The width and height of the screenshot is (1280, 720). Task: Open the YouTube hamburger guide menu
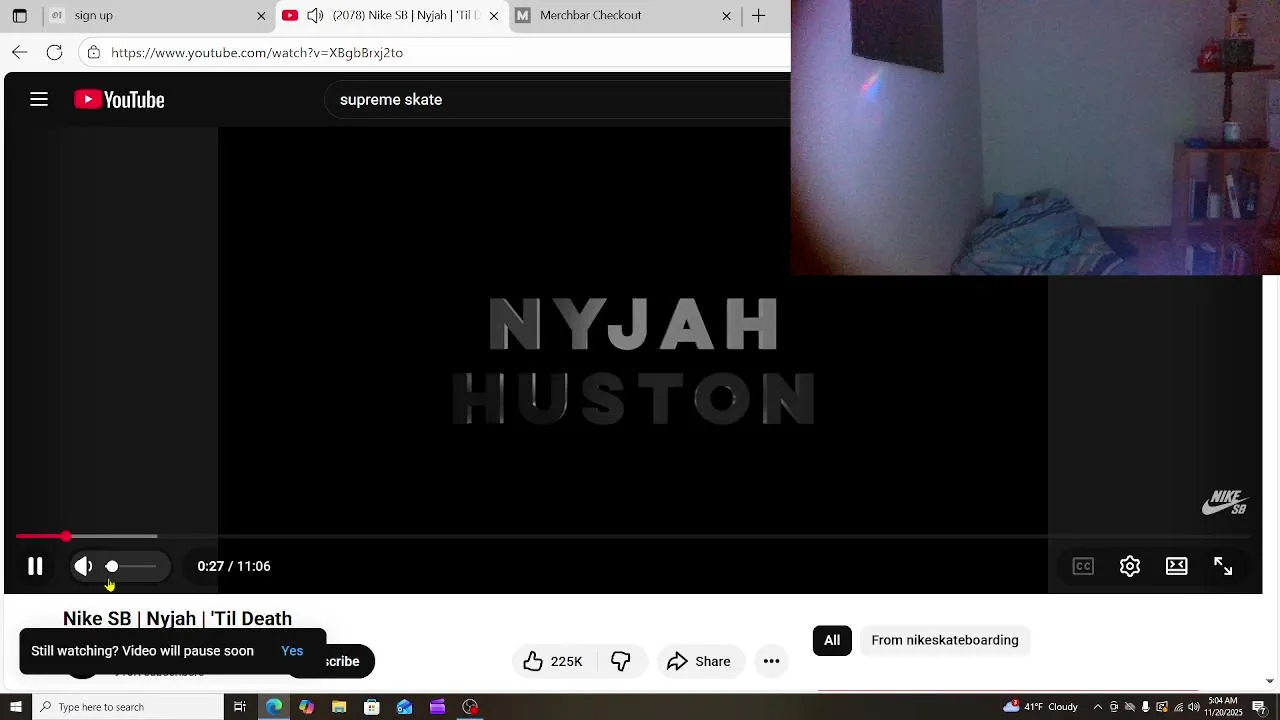click(x=39, y=99)
